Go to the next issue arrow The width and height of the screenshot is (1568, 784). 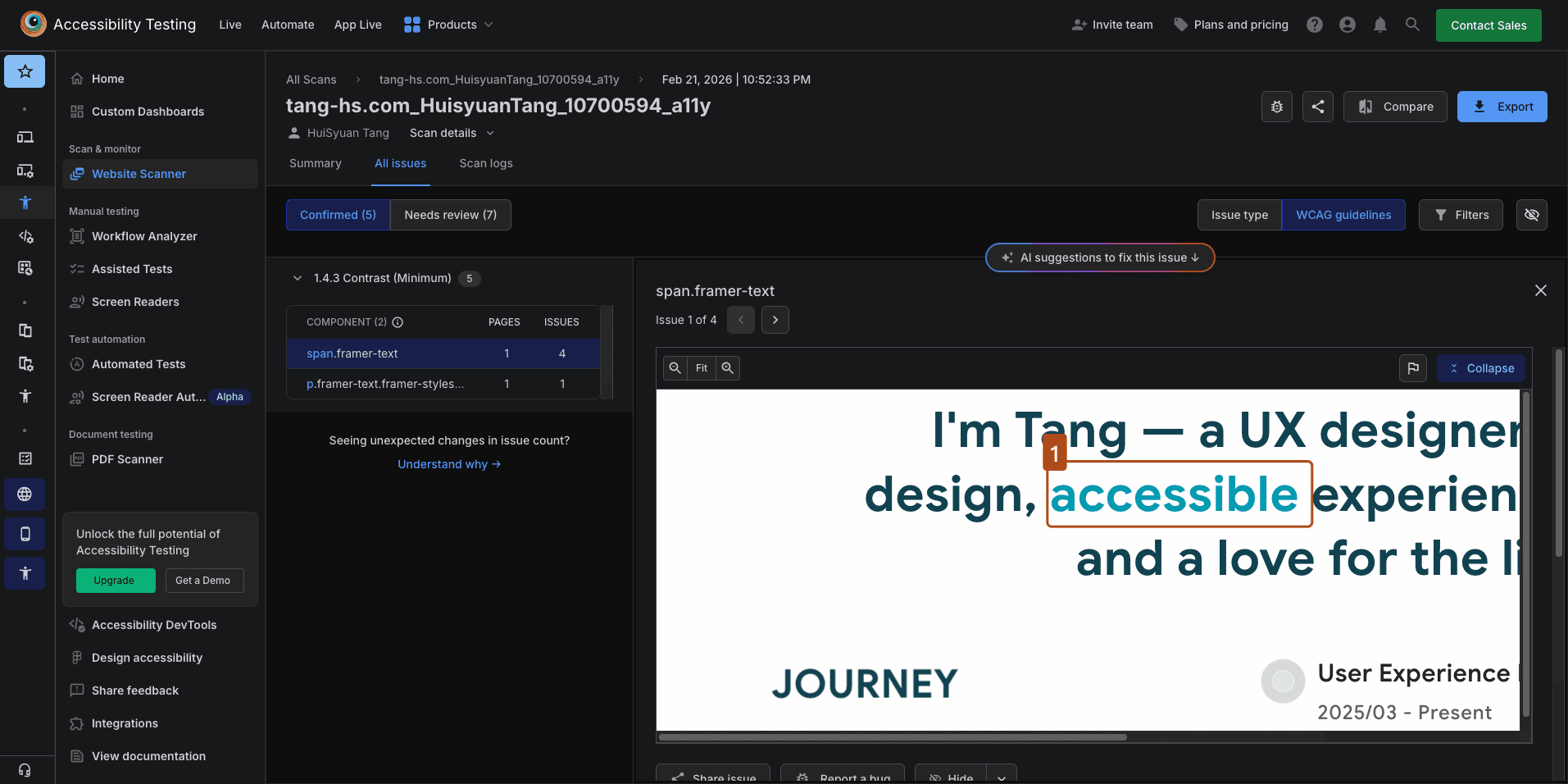(775, 320)
